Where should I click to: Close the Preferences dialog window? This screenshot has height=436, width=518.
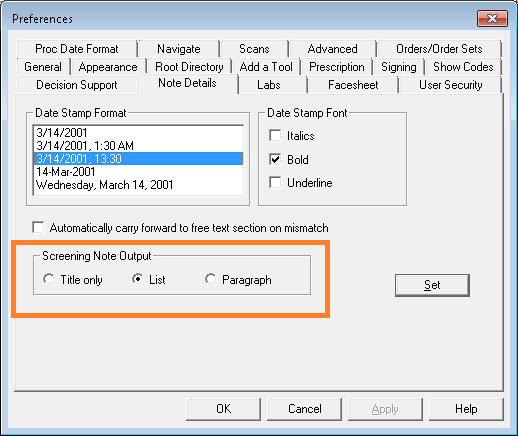coord(492,18)
